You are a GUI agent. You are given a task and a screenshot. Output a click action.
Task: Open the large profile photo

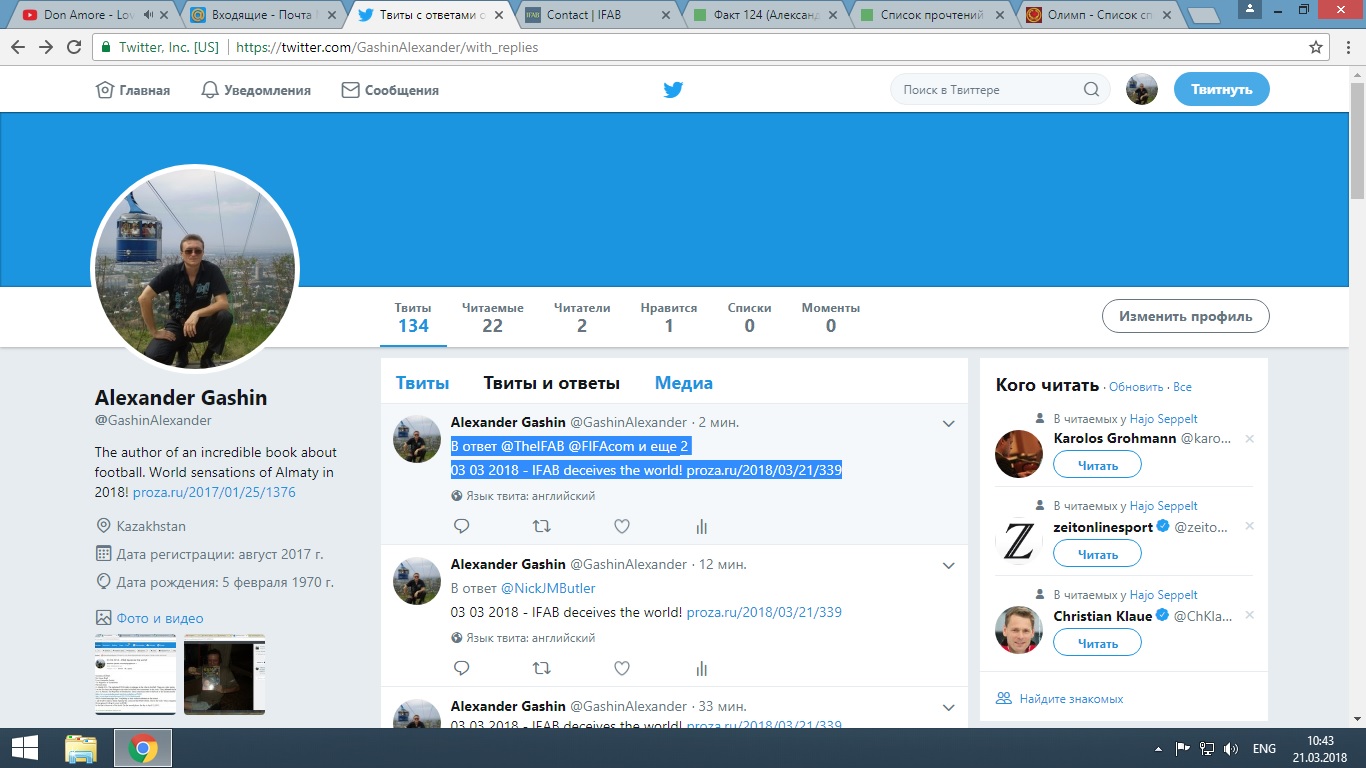195,268
